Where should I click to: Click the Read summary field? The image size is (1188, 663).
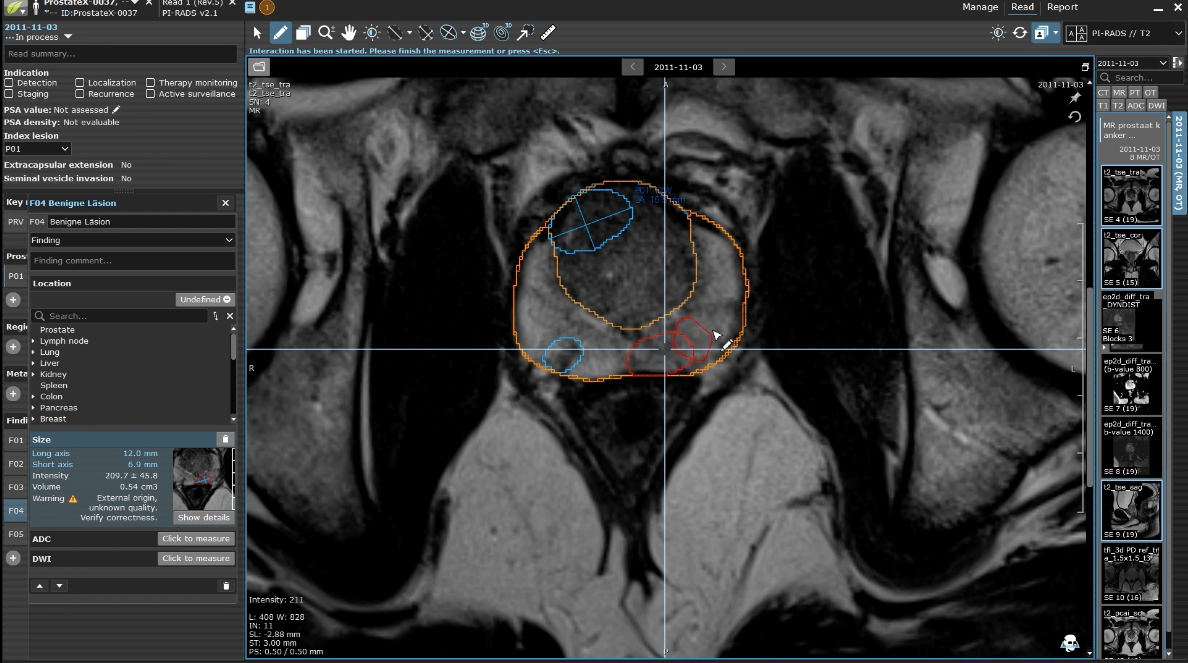(120, 54)
